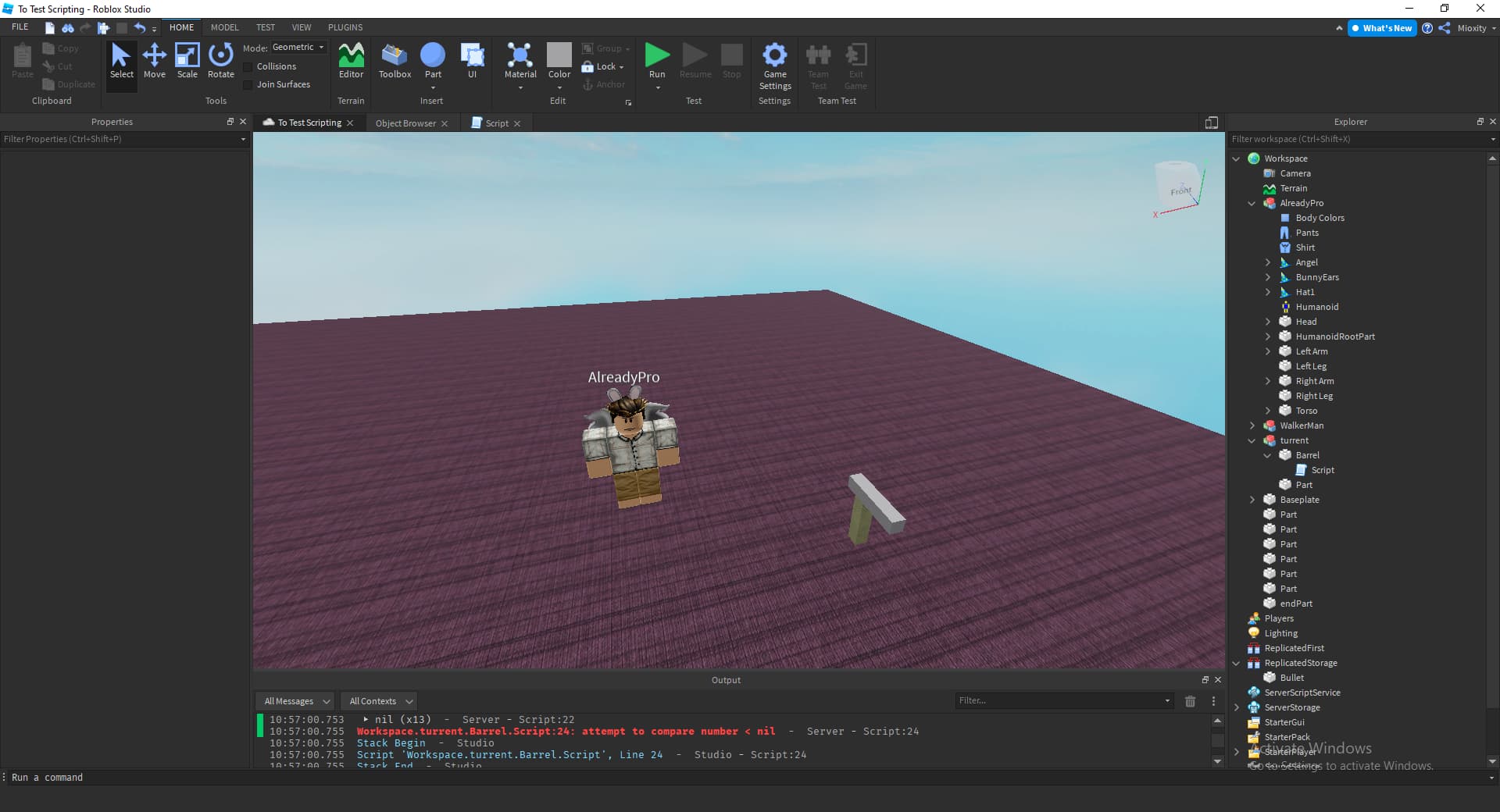
Task: Switch to the MODEL ribbon tab
Action: coord(224,27)
